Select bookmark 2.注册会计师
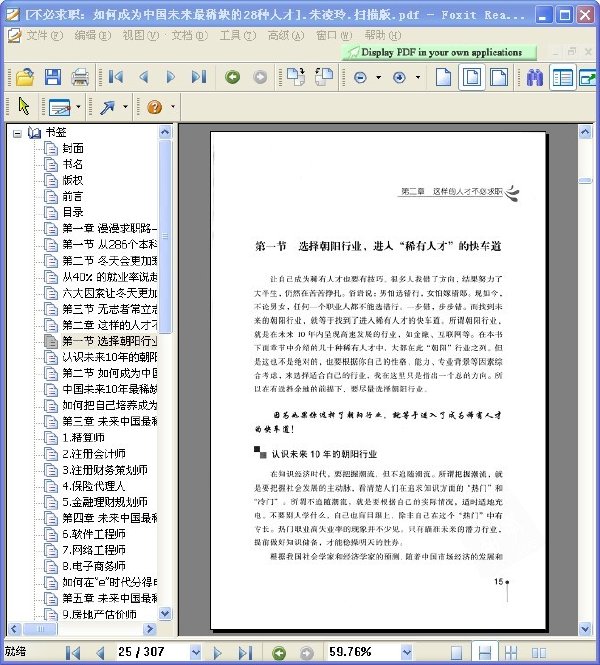Screen dimensions: 600x665 tap(94, 454)
